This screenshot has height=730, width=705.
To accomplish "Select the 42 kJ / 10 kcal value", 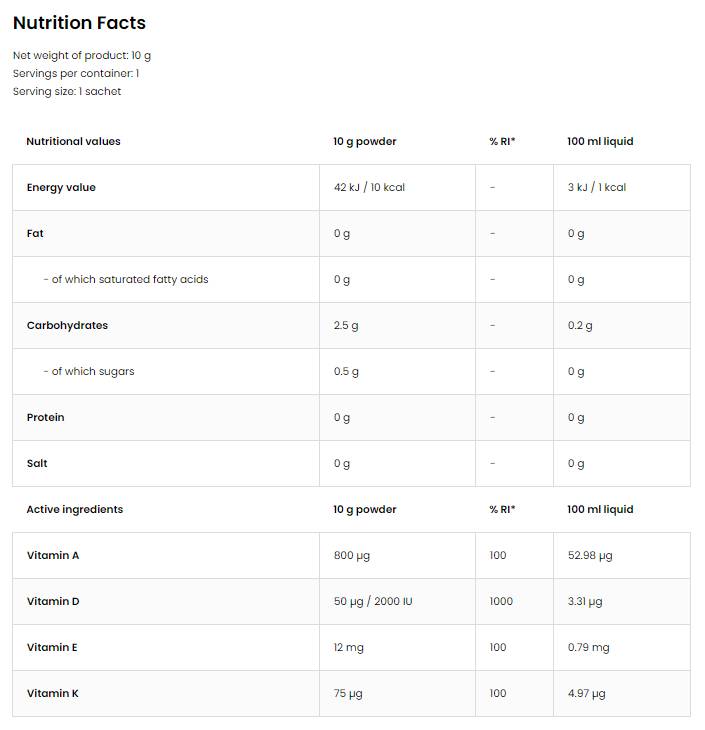I will (369, 187).
